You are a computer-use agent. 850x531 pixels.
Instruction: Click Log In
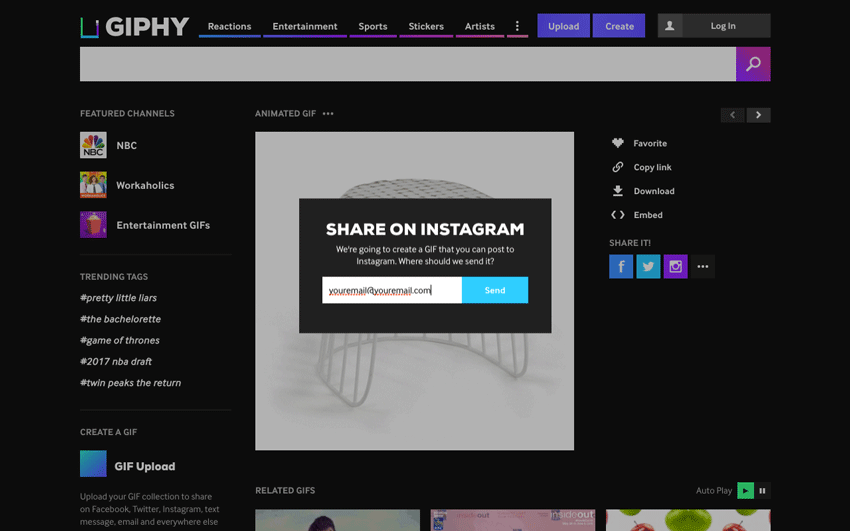pyautogui.click(x=723, y=26)
